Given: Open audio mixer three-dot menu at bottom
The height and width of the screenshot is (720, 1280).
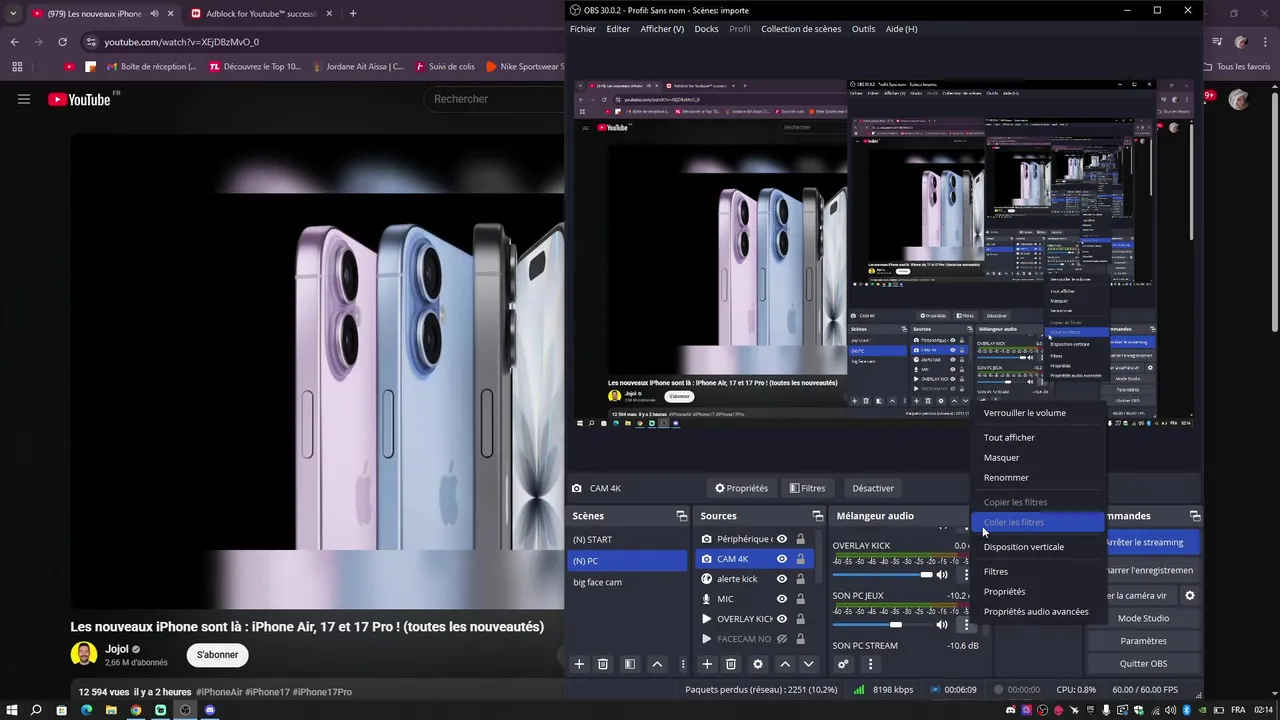Looking at the screenshot, I should pos(870,664).
